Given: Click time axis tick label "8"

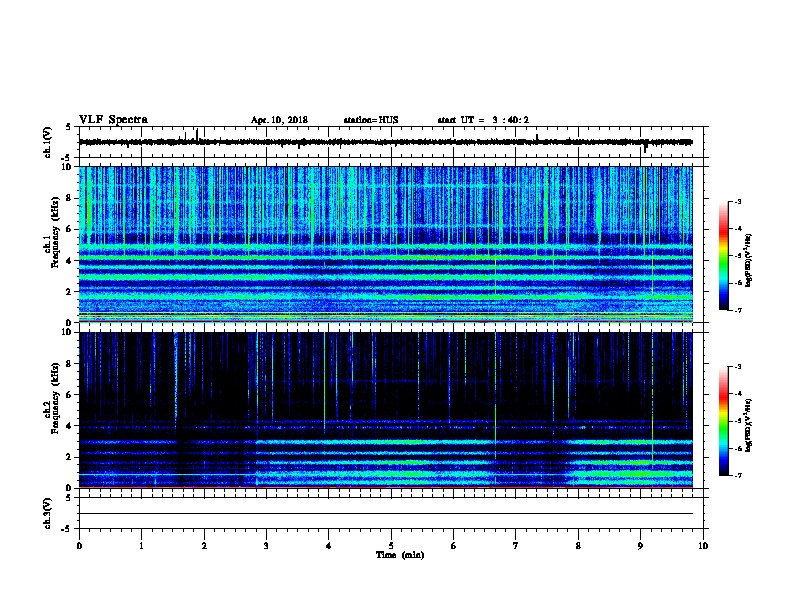Looking at the screenshot, I should [x=578, y=546].
